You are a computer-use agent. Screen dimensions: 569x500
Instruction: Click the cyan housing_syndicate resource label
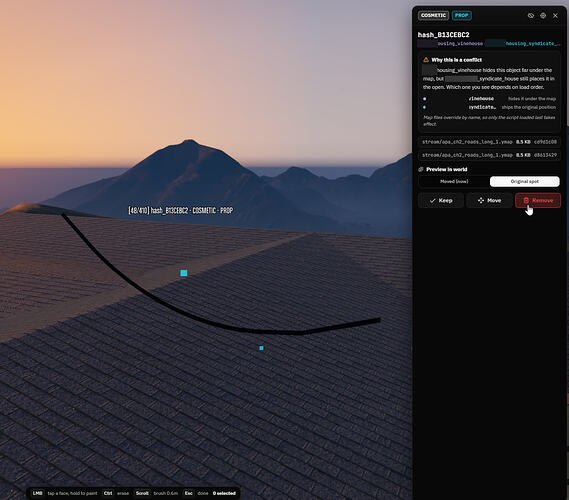[523, 44]
